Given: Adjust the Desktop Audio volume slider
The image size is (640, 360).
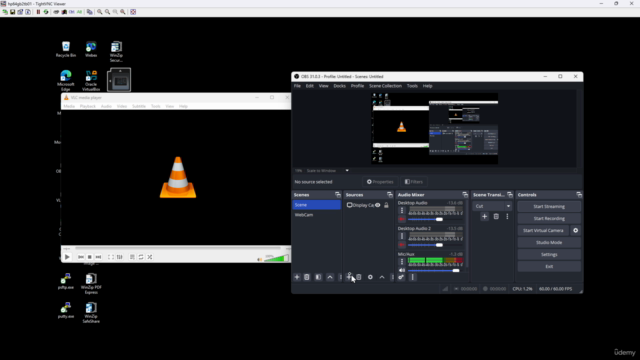Looking at the screenshot, I should (x=435, y=219).
